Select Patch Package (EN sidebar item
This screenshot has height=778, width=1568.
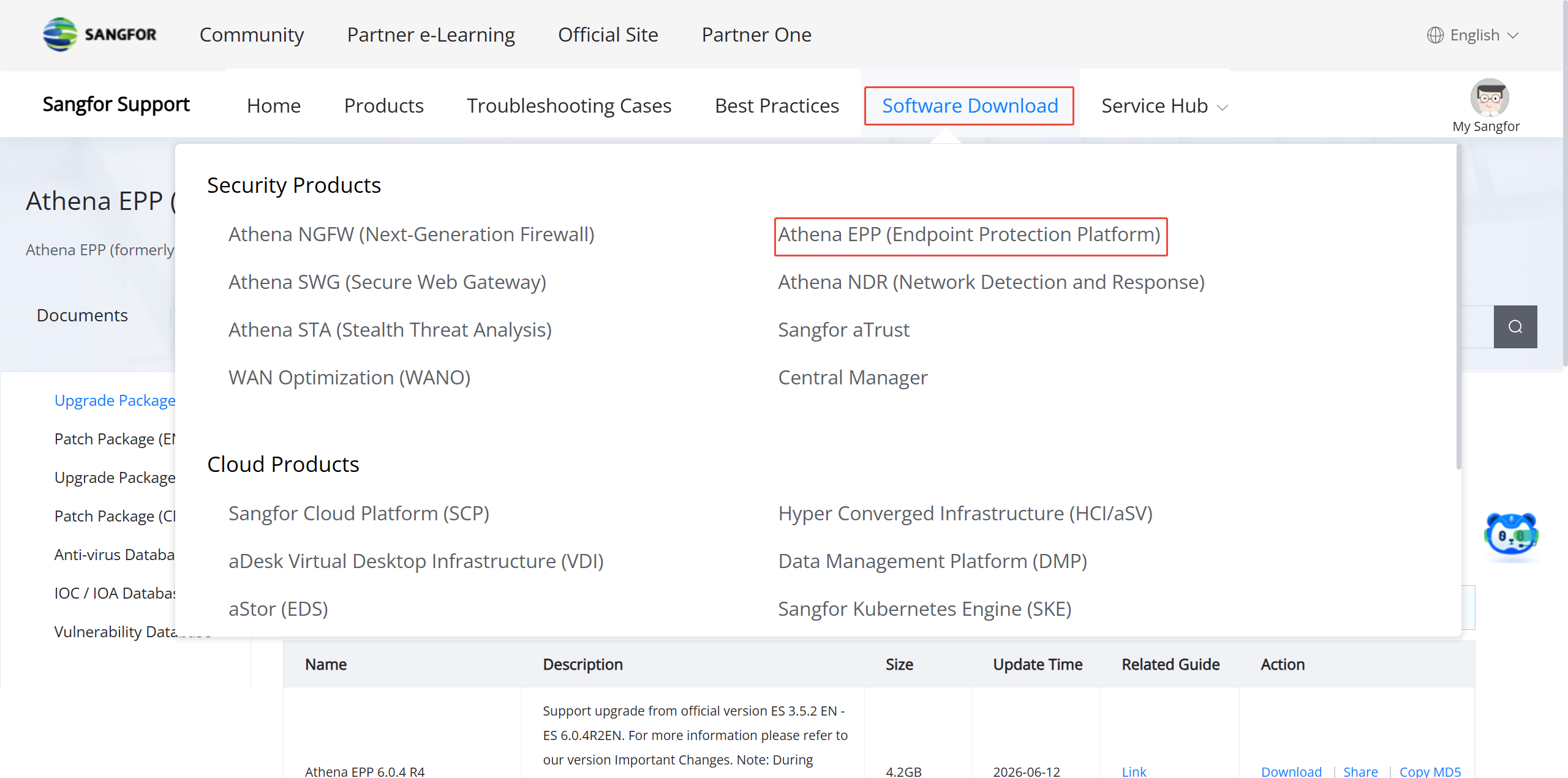(x=115, y=439)
